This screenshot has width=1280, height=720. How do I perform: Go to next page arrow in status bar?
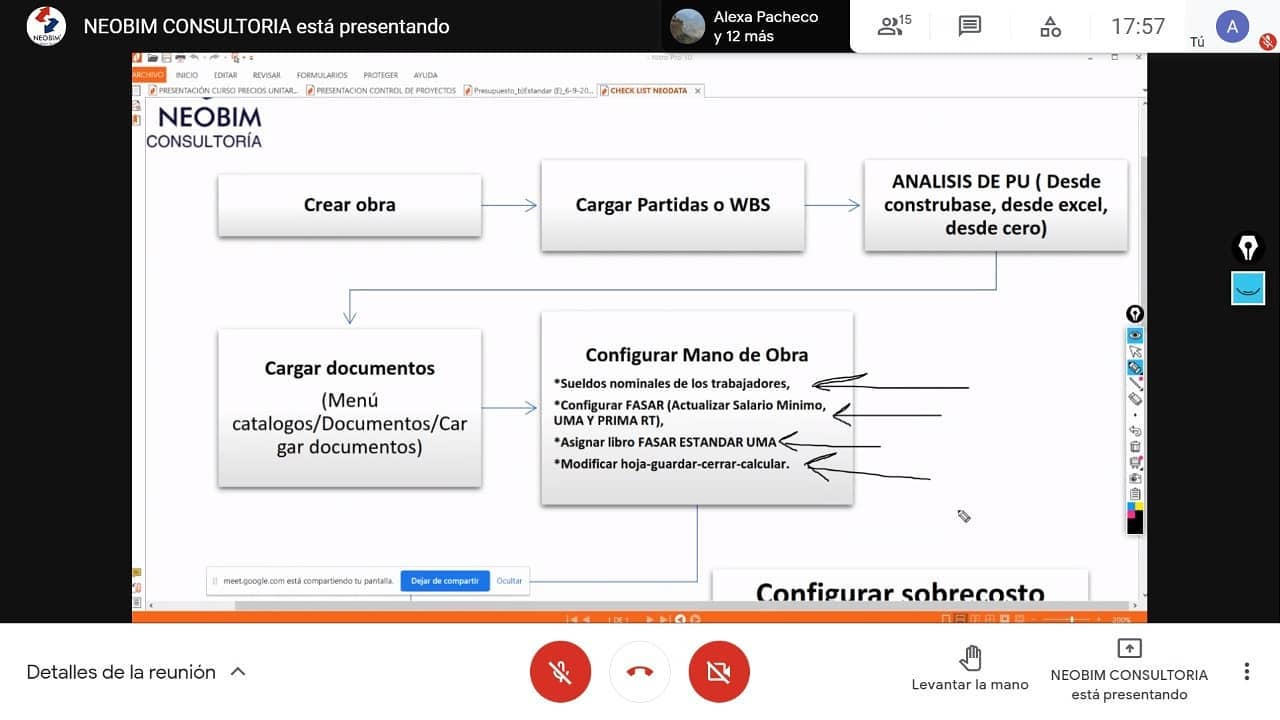coord(651,619)
